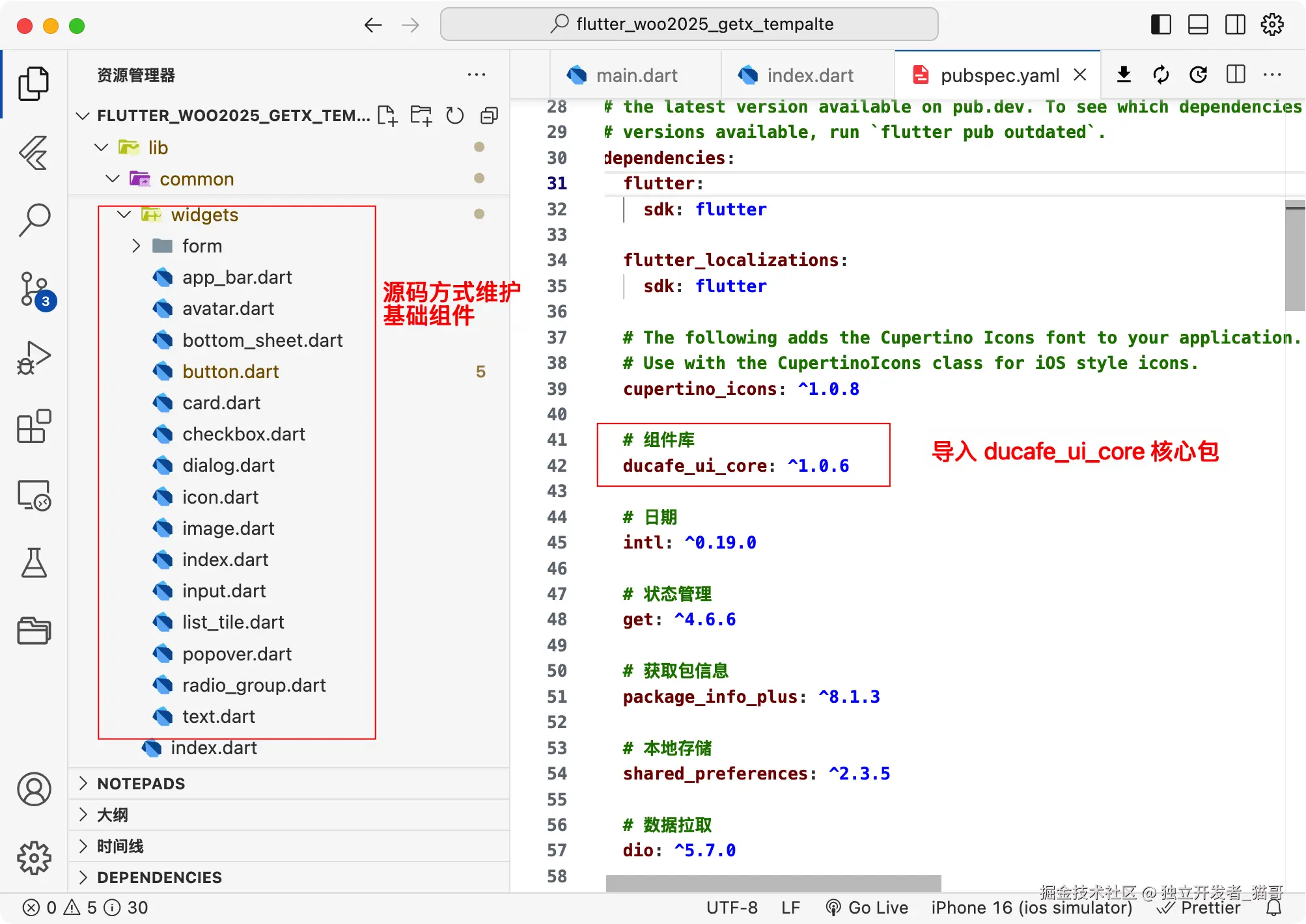Viewport: 1306px width, 924px height.
Task: Switch to the main.dart tab
Action: tap(636, 75)
